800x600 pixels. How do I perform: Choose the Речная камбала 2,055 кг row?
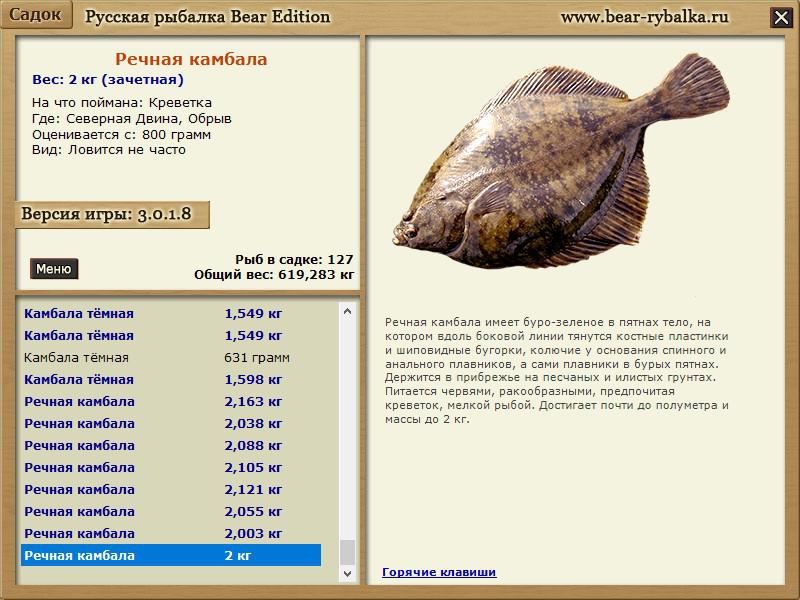170,511
